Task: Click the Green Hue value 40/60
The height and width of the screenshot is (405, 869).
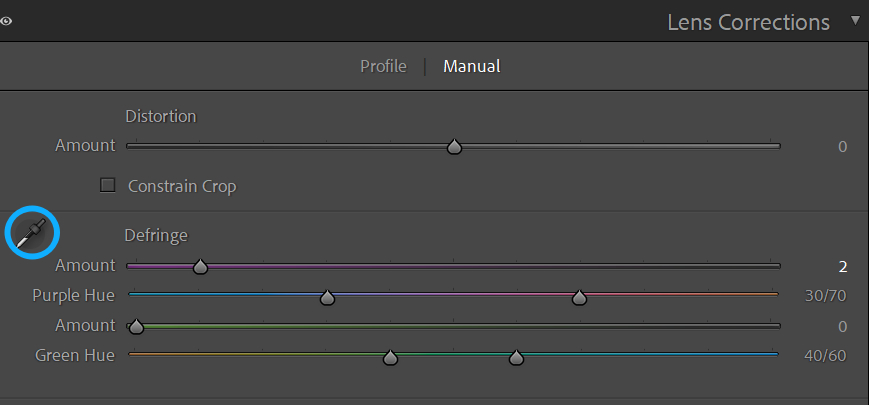Action: [826, 355]
